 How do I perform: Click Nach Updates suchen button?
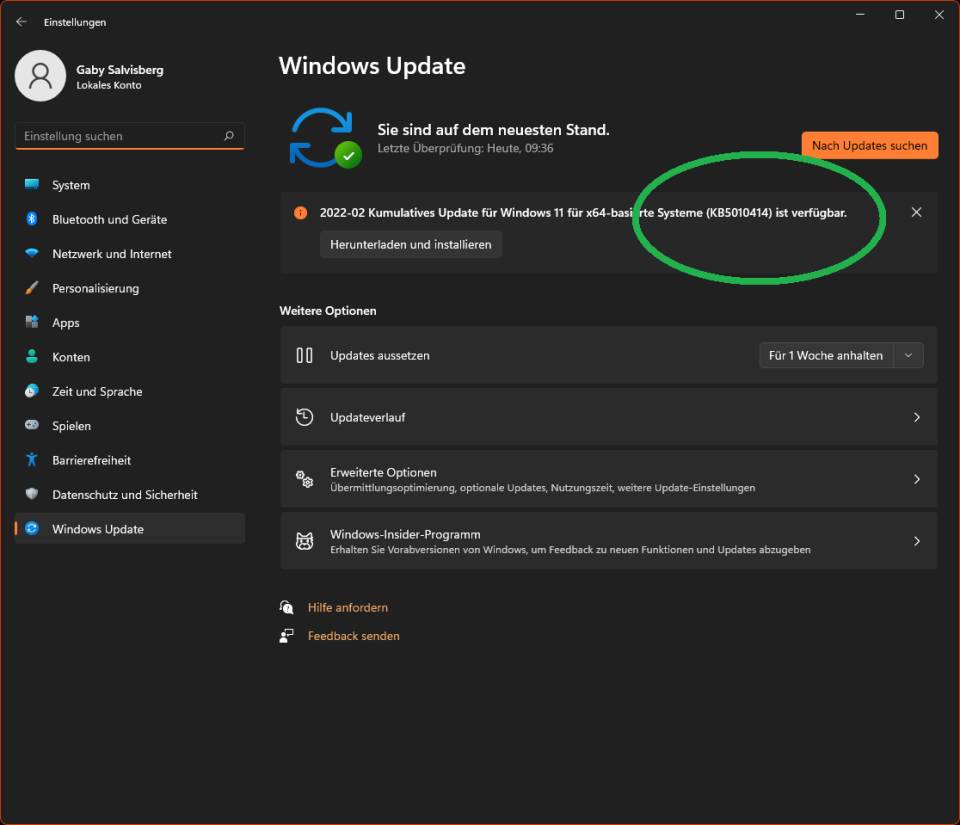[x=869, y=146]
